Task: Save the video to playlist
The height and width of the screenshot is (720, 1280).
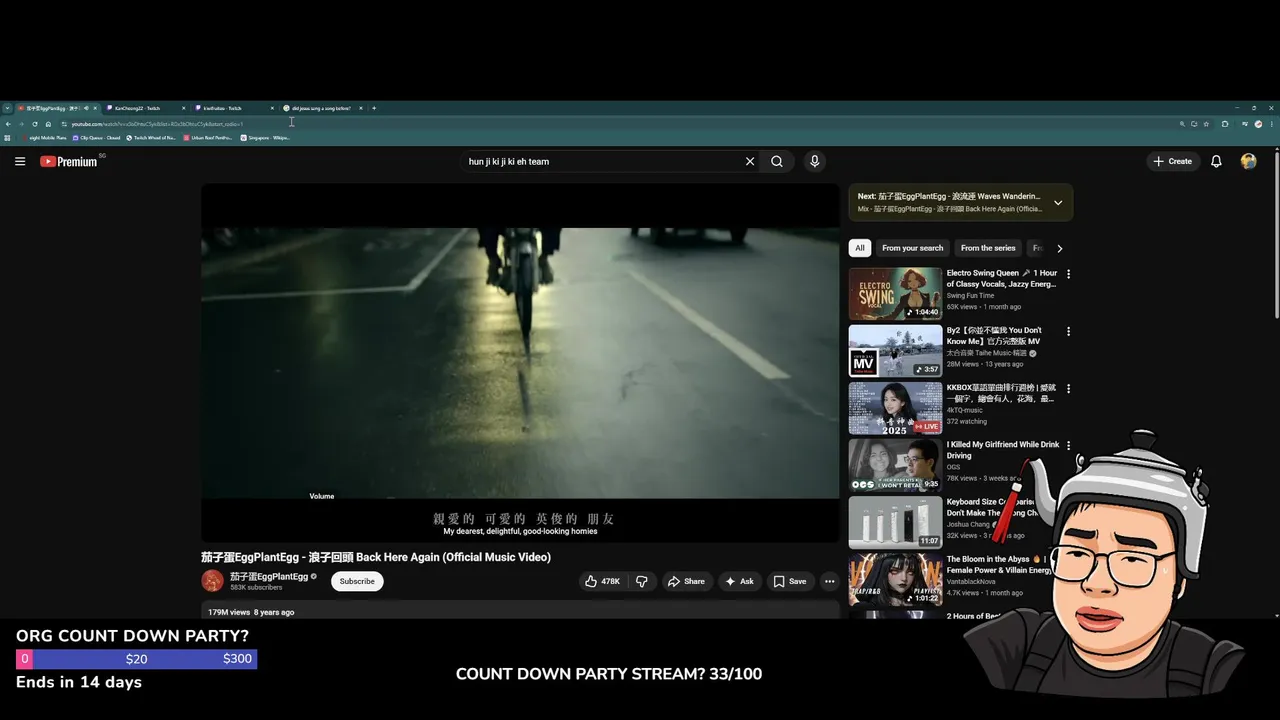Action: click(x=789, y=581)
